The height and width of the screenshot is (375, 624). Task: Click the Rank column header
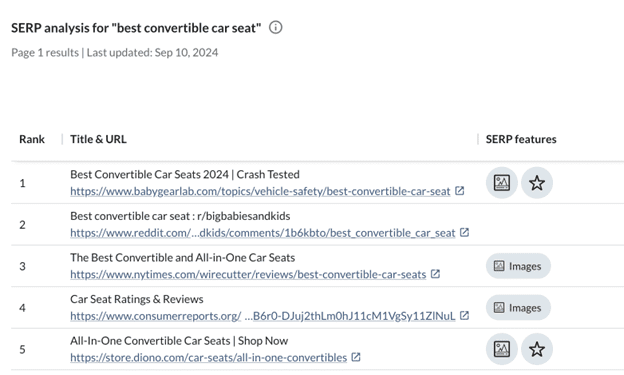click(x=32, y=139)
